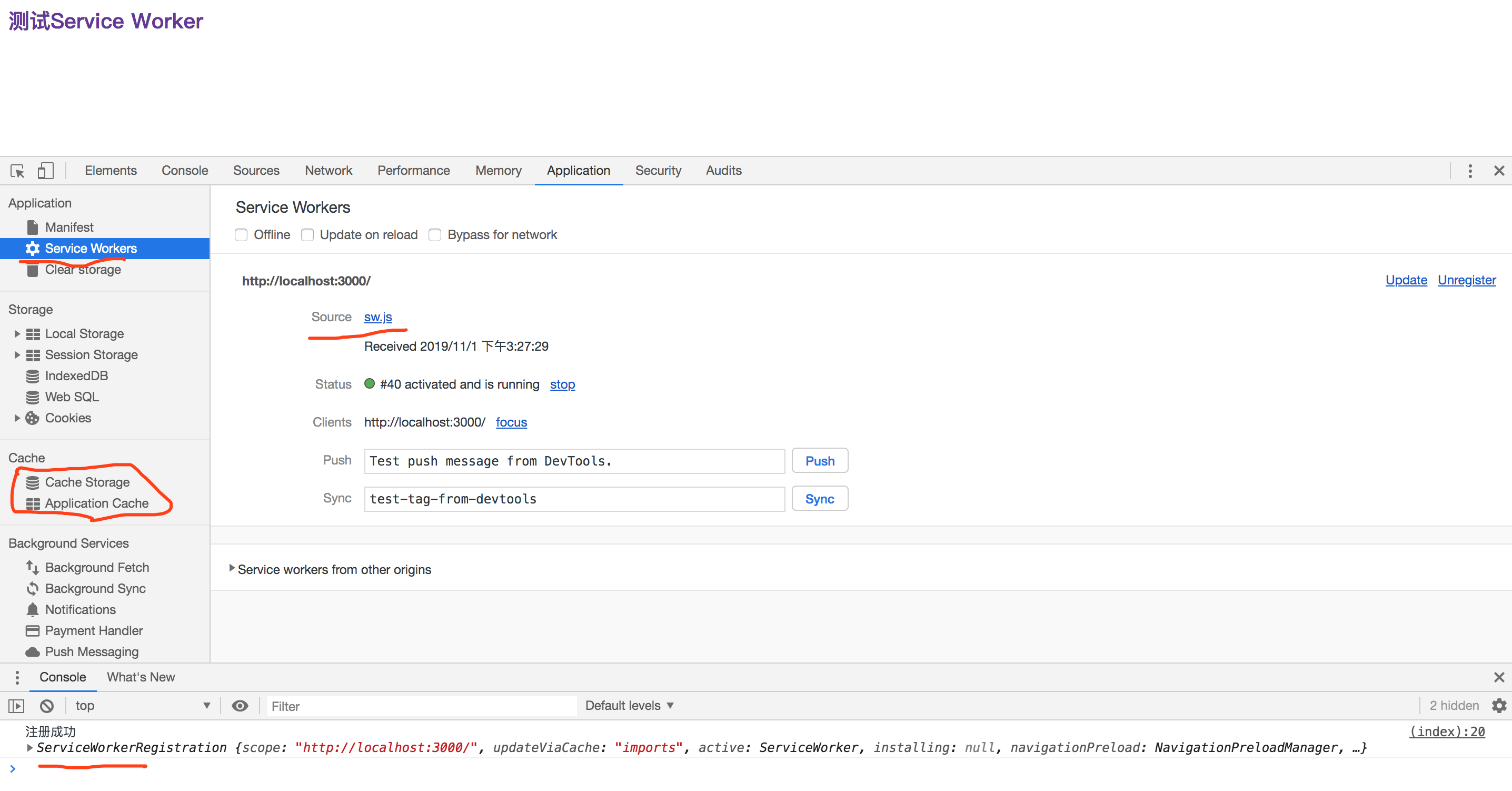The height and width of the screenshot is (791, 1512).
Task: Select Cache Storage in sidebar
Action: click(87, 482)
